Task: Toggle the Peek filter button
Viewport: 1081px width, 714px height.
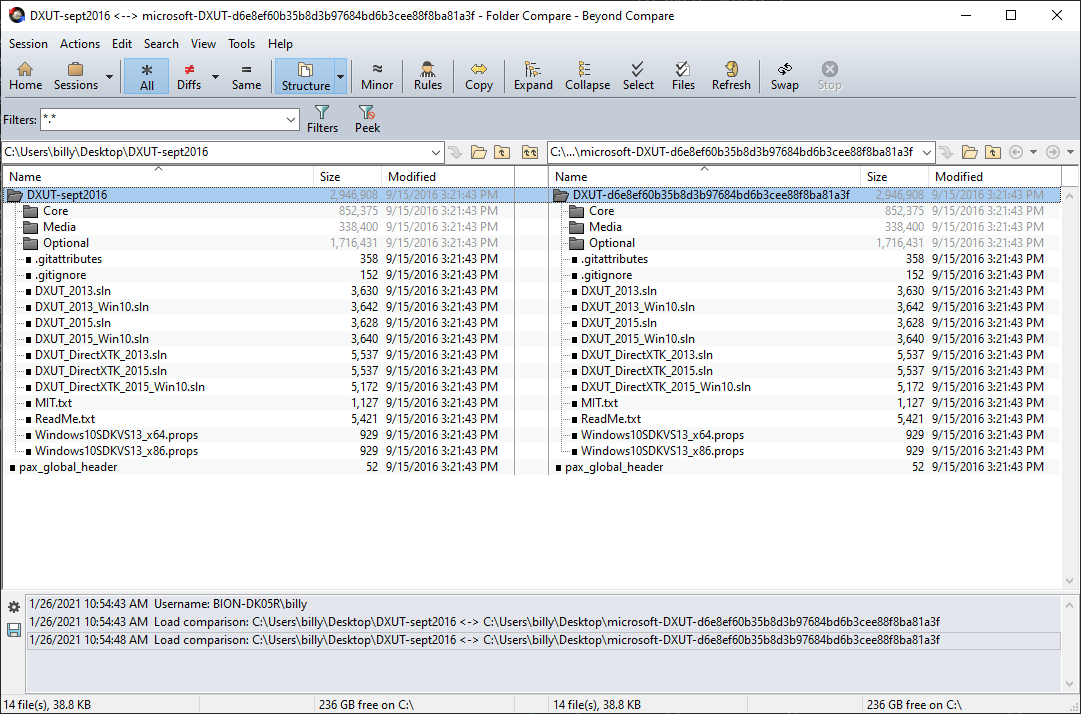Action: pos(367,119)
